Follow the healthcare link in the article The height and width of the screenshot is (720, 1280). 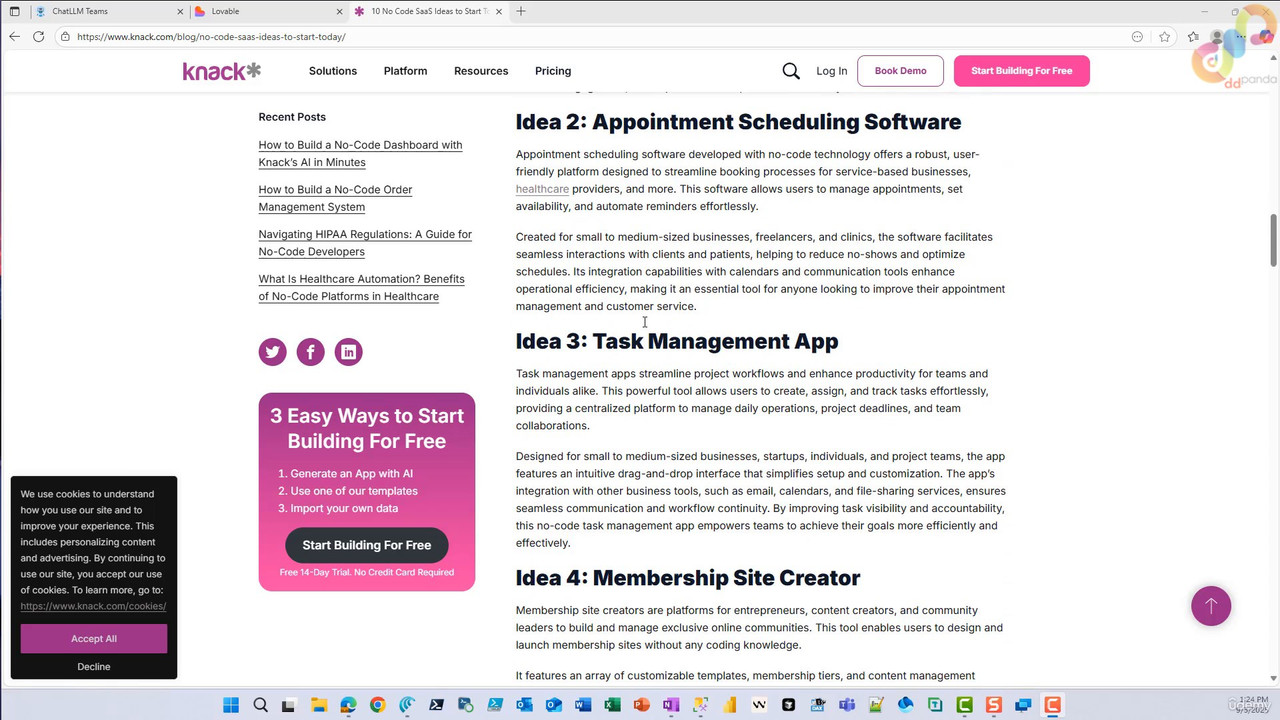(542, 189)
